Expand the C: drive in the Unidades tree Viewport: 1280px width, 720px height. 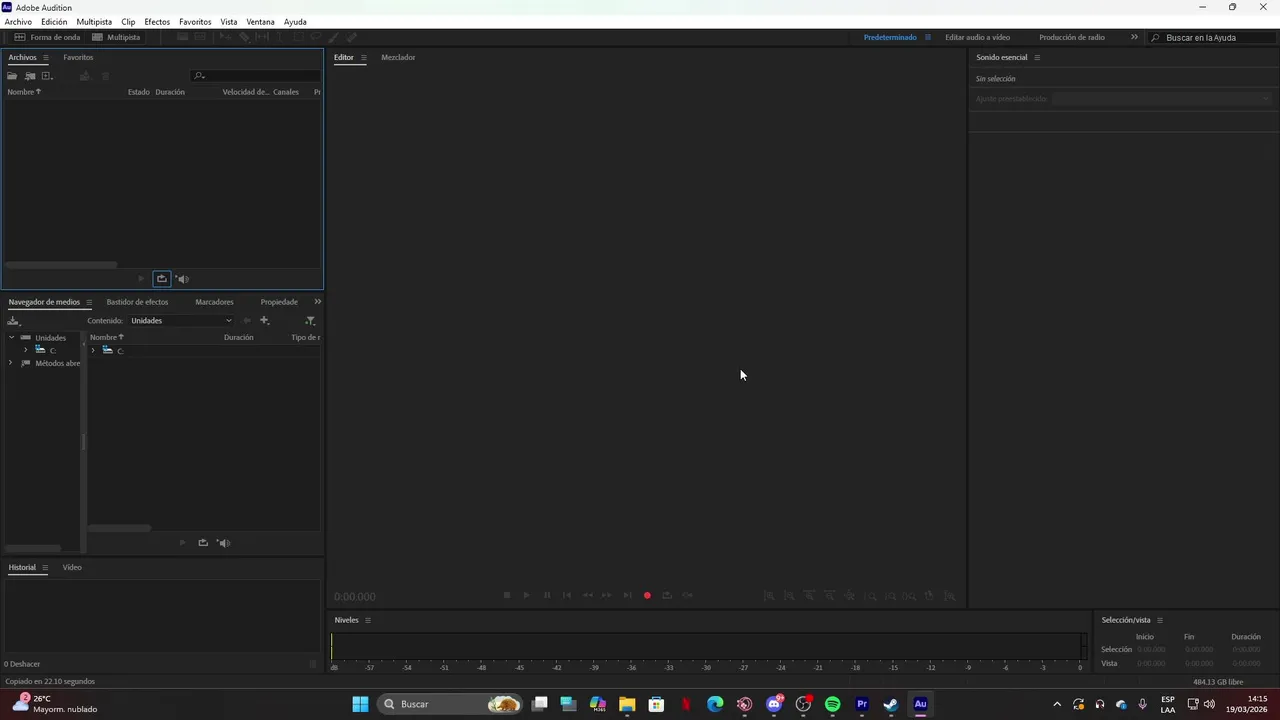click(25, 350)
